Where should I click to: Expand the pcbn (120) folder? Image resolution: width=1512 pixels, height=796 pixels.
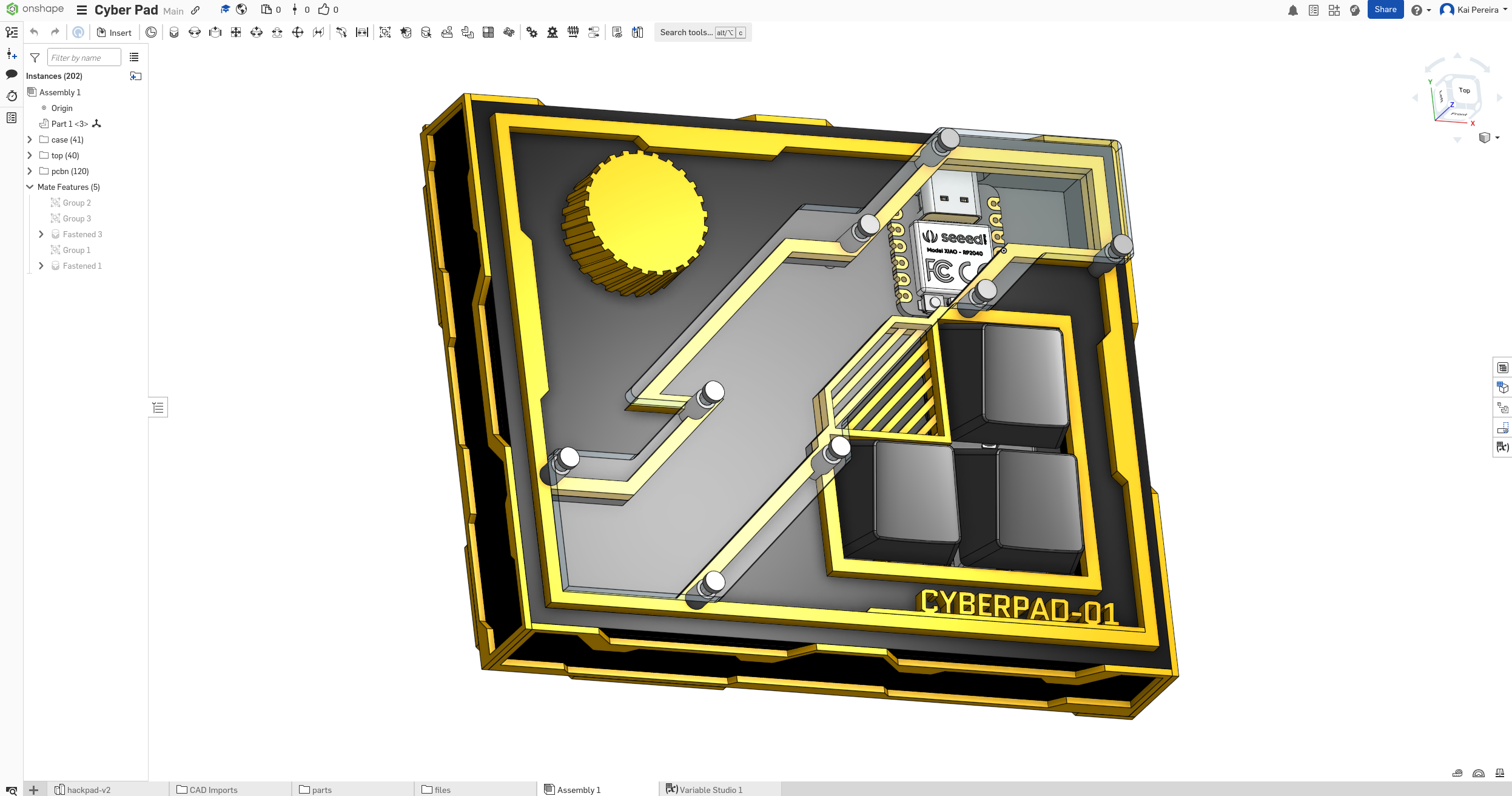point(30,171)
